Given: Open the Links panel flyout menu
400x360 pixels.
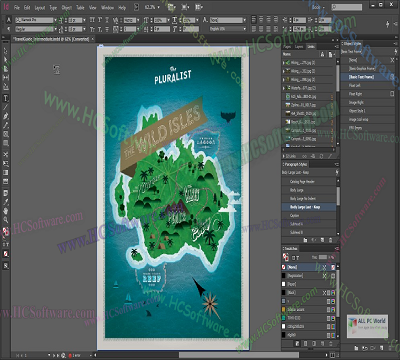Looking at the screenshot, I should pyautogui.click(x=336, y=47).
